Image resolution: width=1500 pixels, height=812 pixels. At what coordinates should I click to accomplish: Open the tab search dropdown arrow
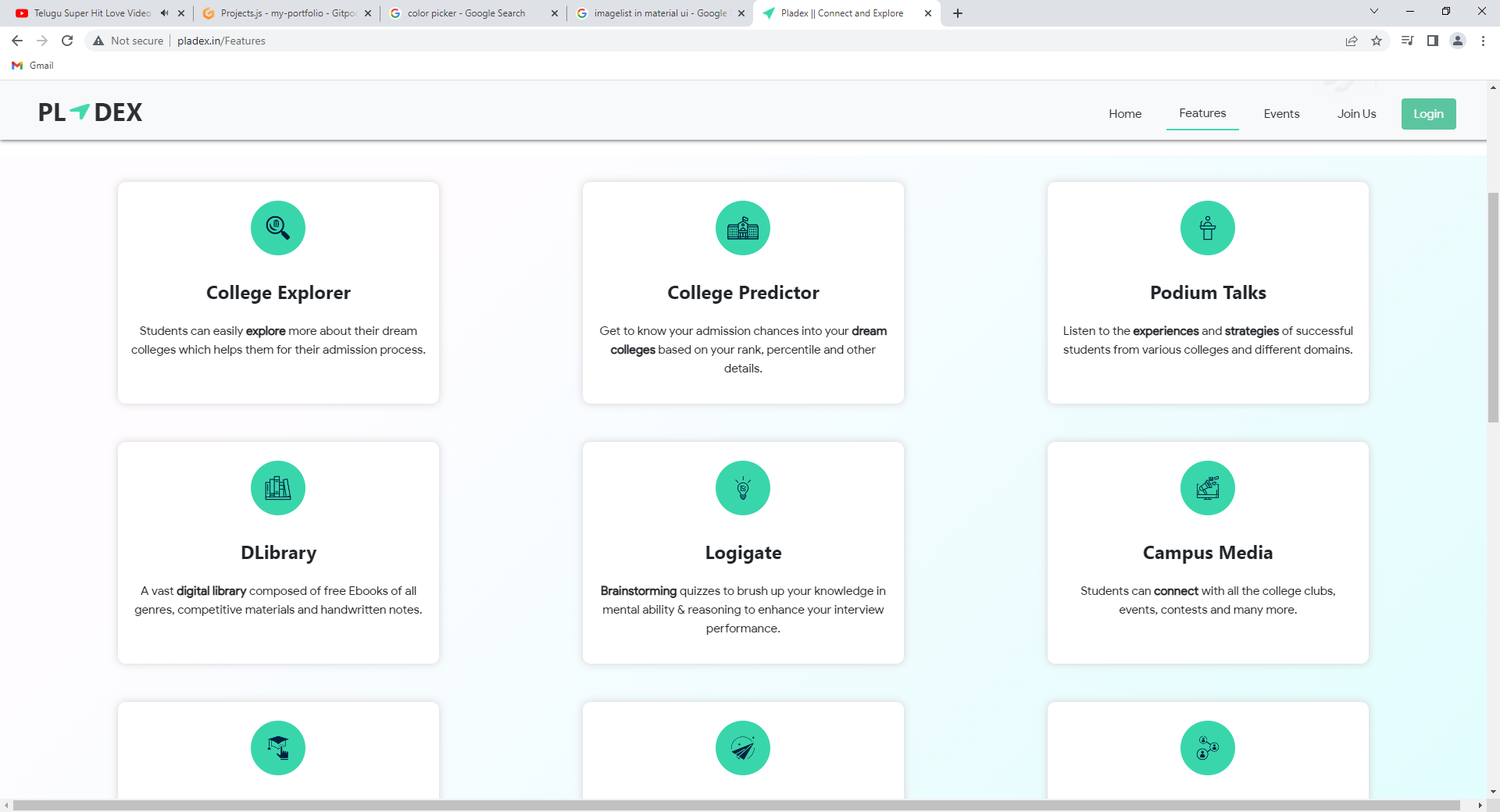(x=1374, y=11)
